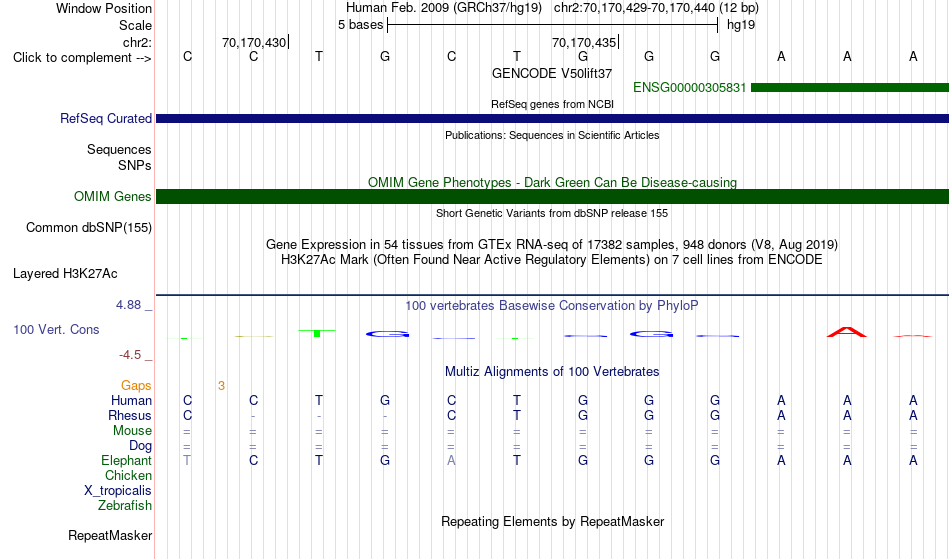This screenshot has width=950, height=559.
Task: Select the Rhesus species row label
Action: coord(130,415)
